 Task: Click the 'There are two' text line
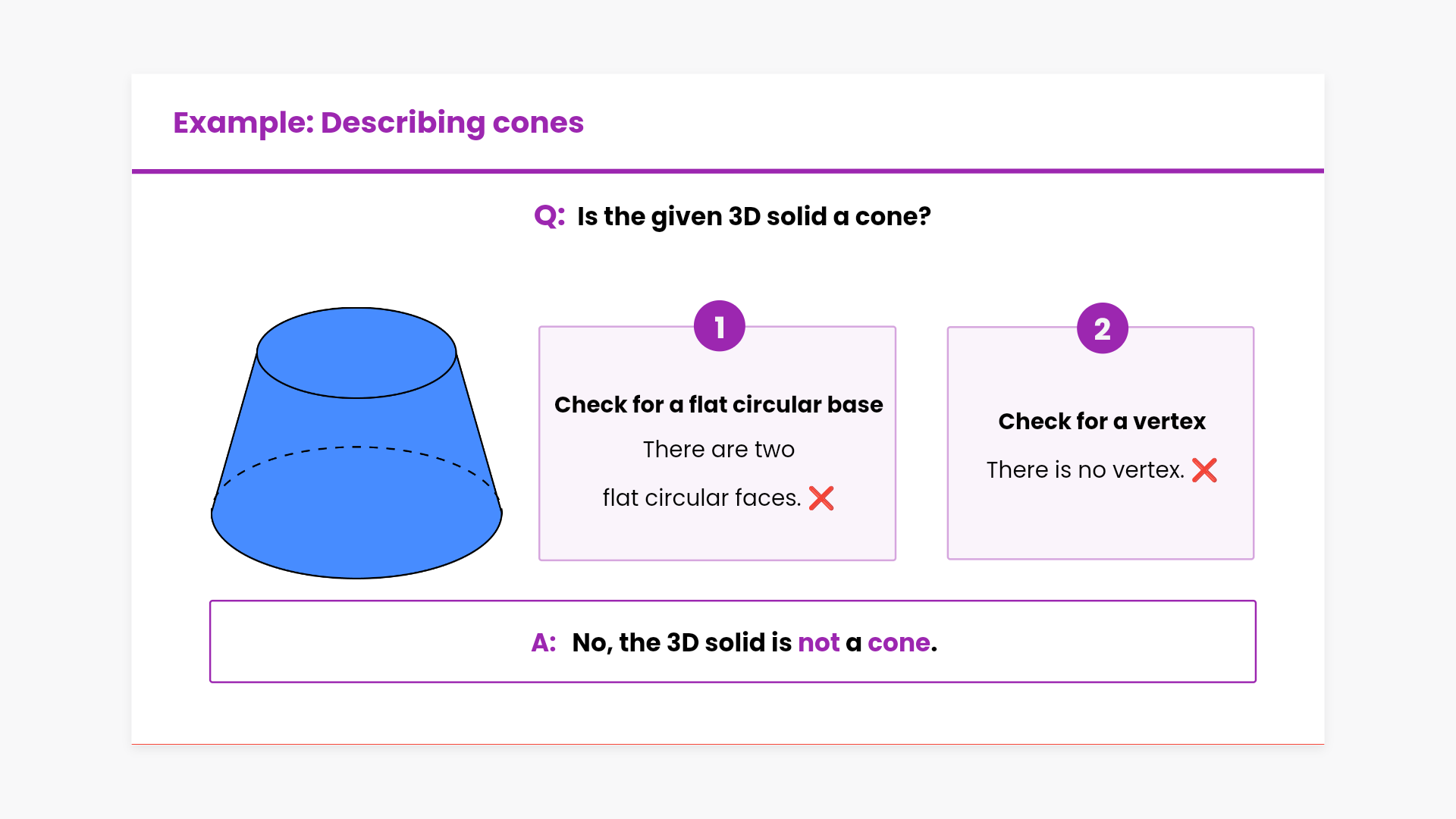point(718,450)
